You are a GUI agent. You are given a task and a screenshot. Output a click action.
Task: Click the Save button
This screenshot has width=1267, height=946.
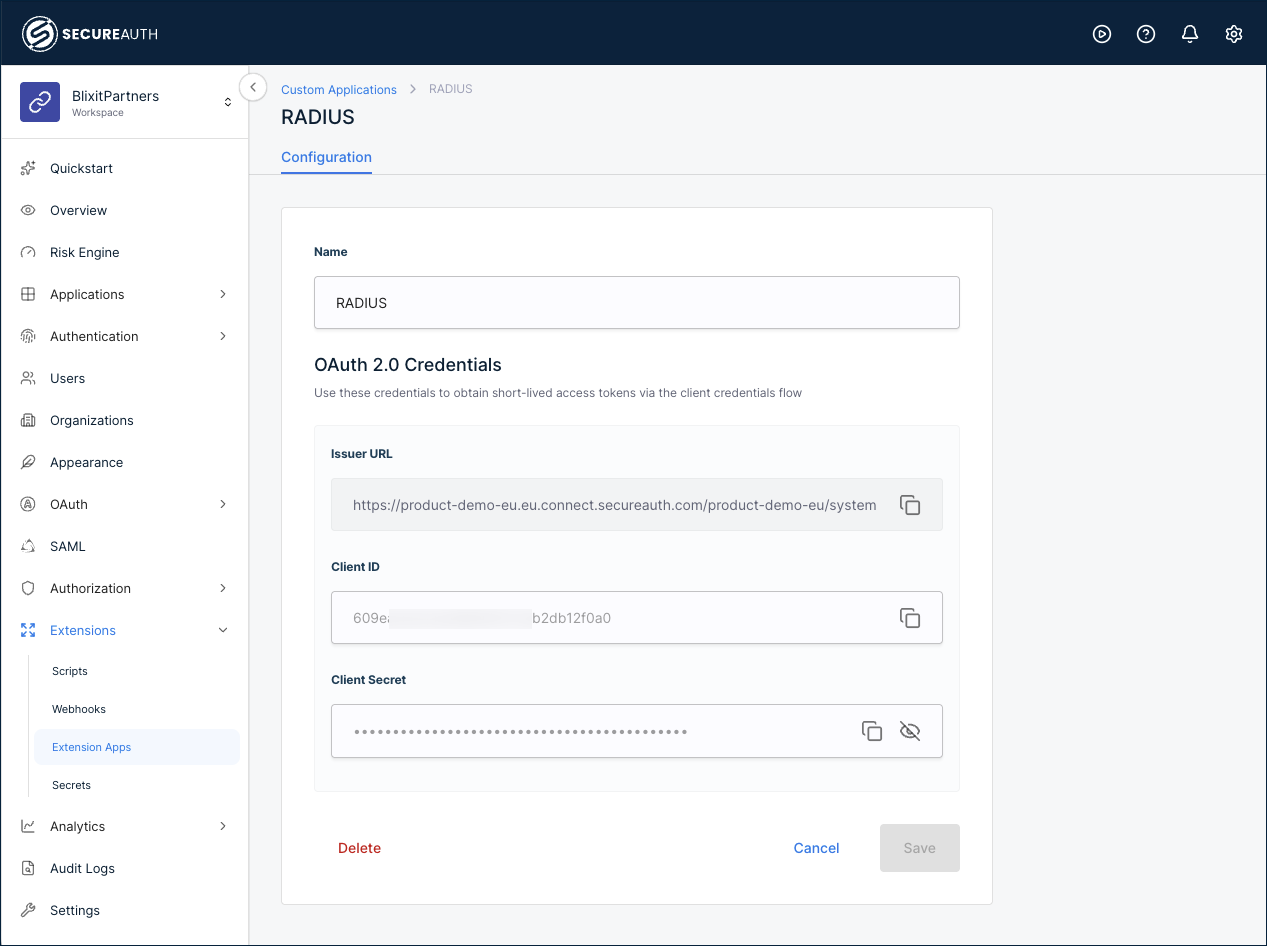coord(920,848)
